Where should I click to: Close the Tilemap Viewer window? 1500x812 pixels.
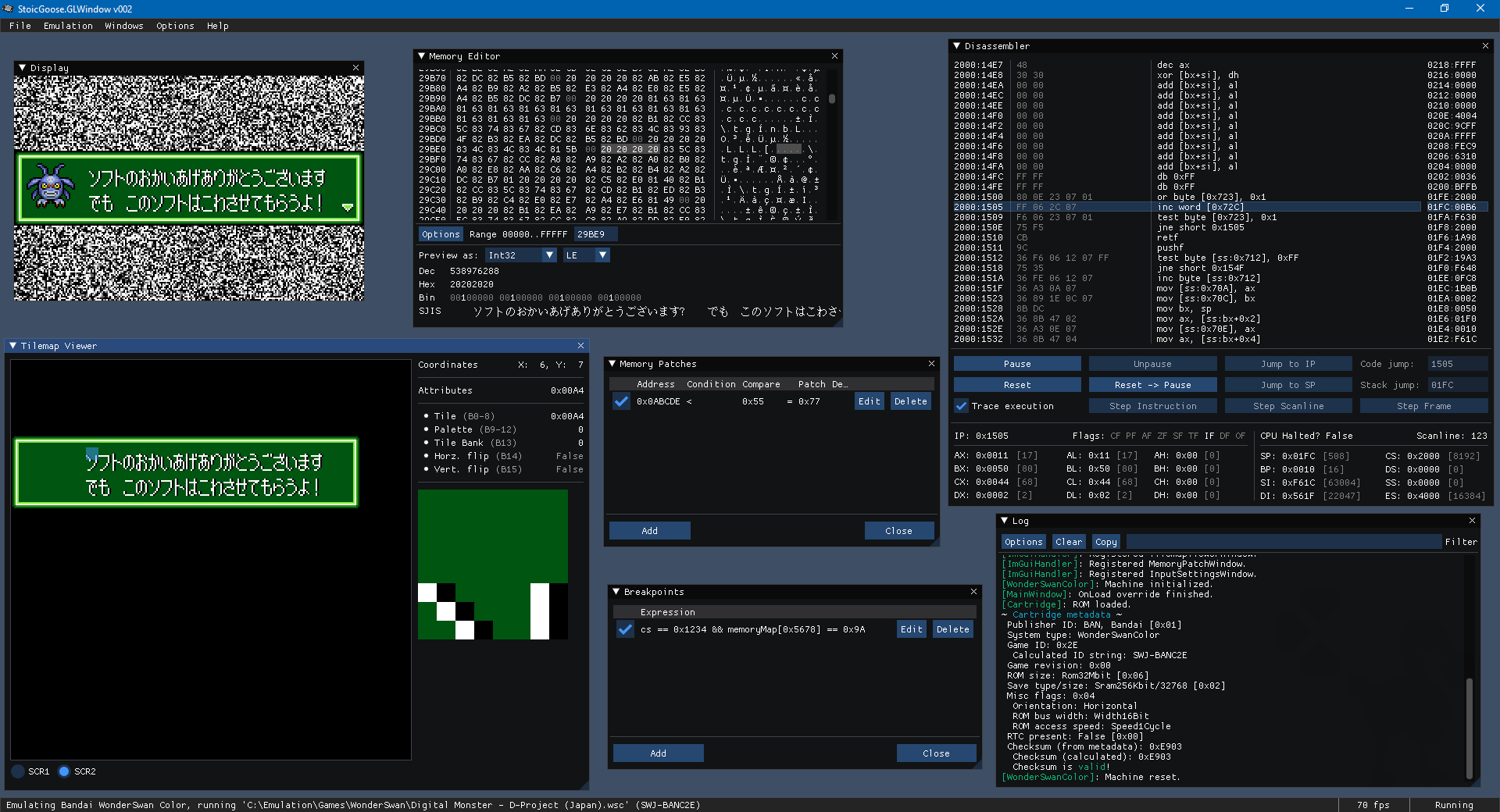click(580, 346)
